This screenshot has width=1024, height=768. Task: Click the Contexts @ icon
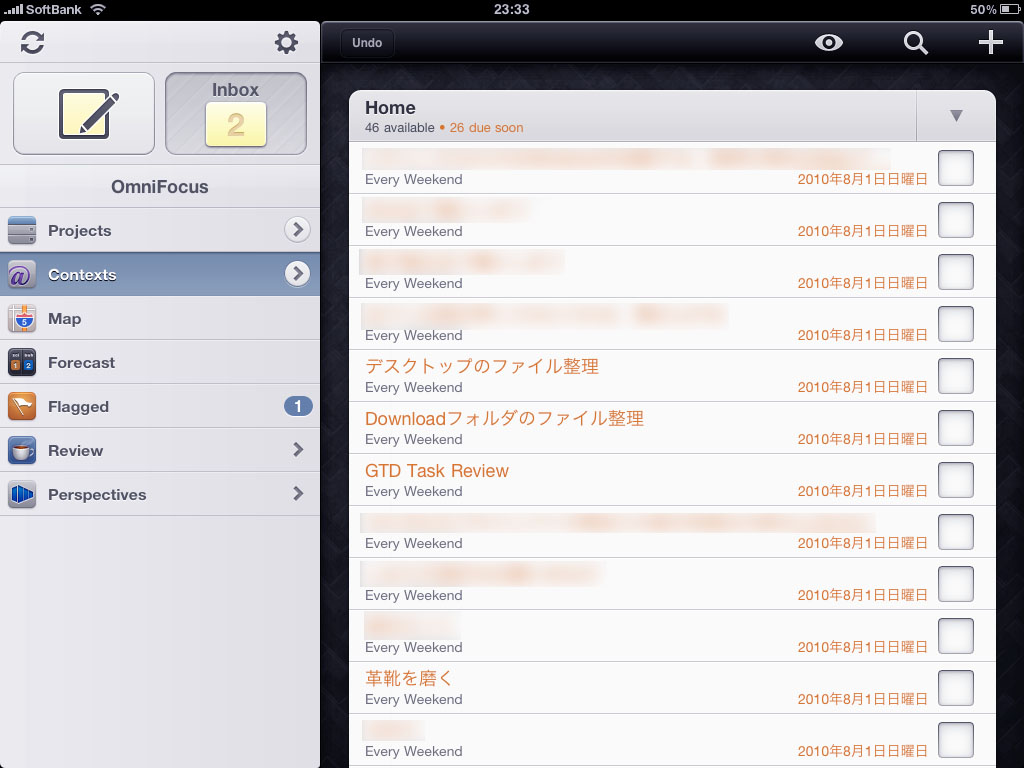point(22,274)
